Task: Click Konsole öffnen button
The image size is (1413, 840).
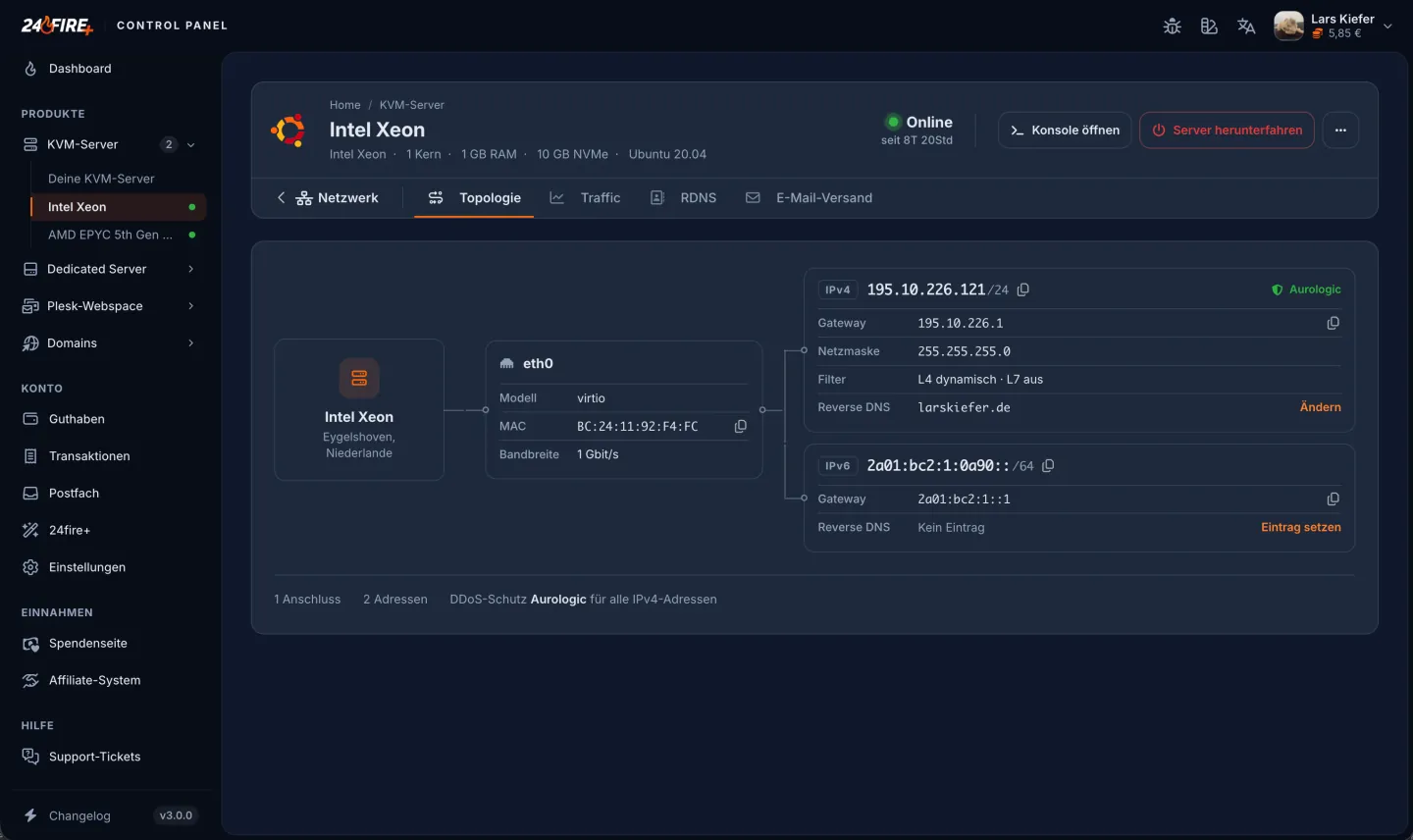Action: coord(1065,130)
